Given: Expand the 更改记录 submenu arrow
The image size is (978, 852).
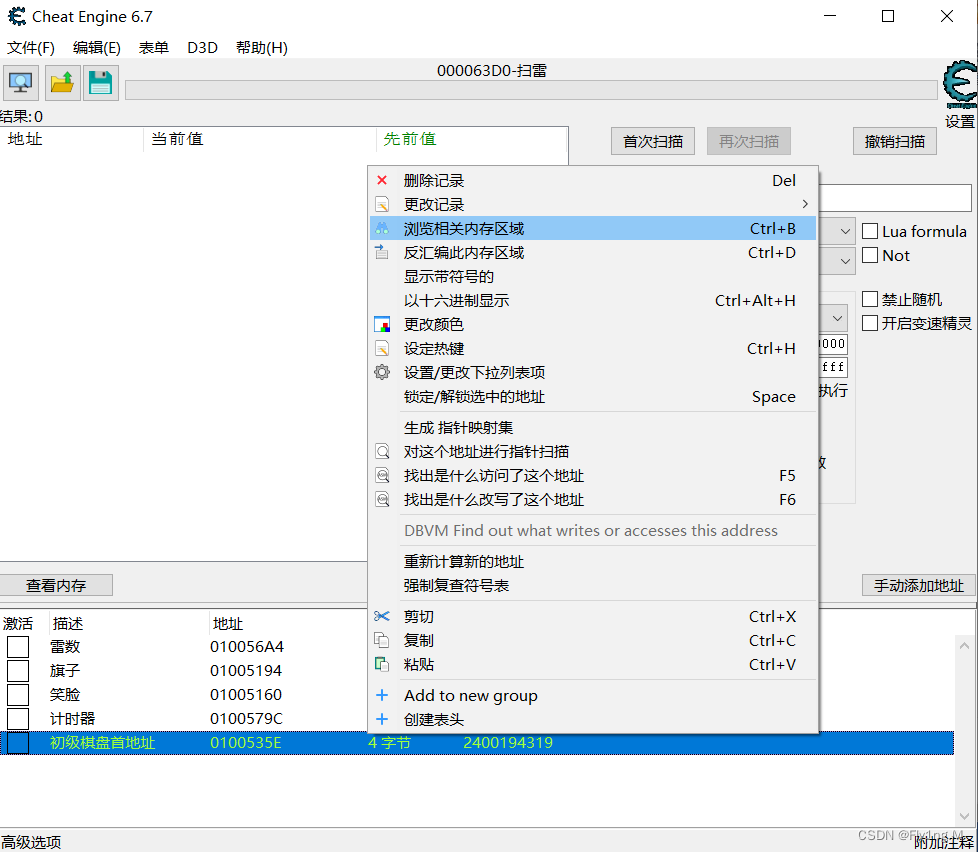Looking at the screenshot, I should click(x=804, y=203).
